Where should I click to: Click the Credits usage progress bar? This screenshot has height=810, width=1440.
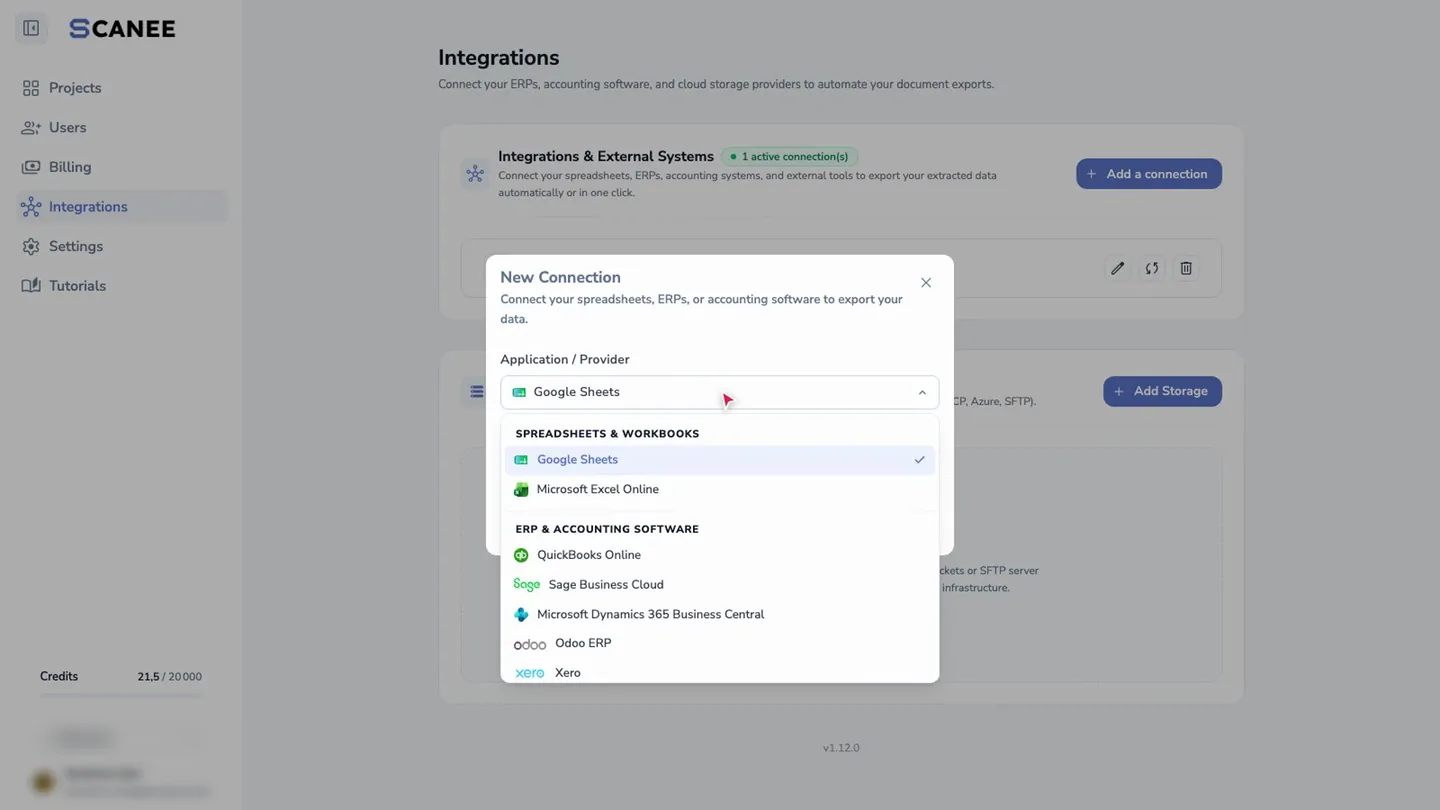tap(121, 695)
